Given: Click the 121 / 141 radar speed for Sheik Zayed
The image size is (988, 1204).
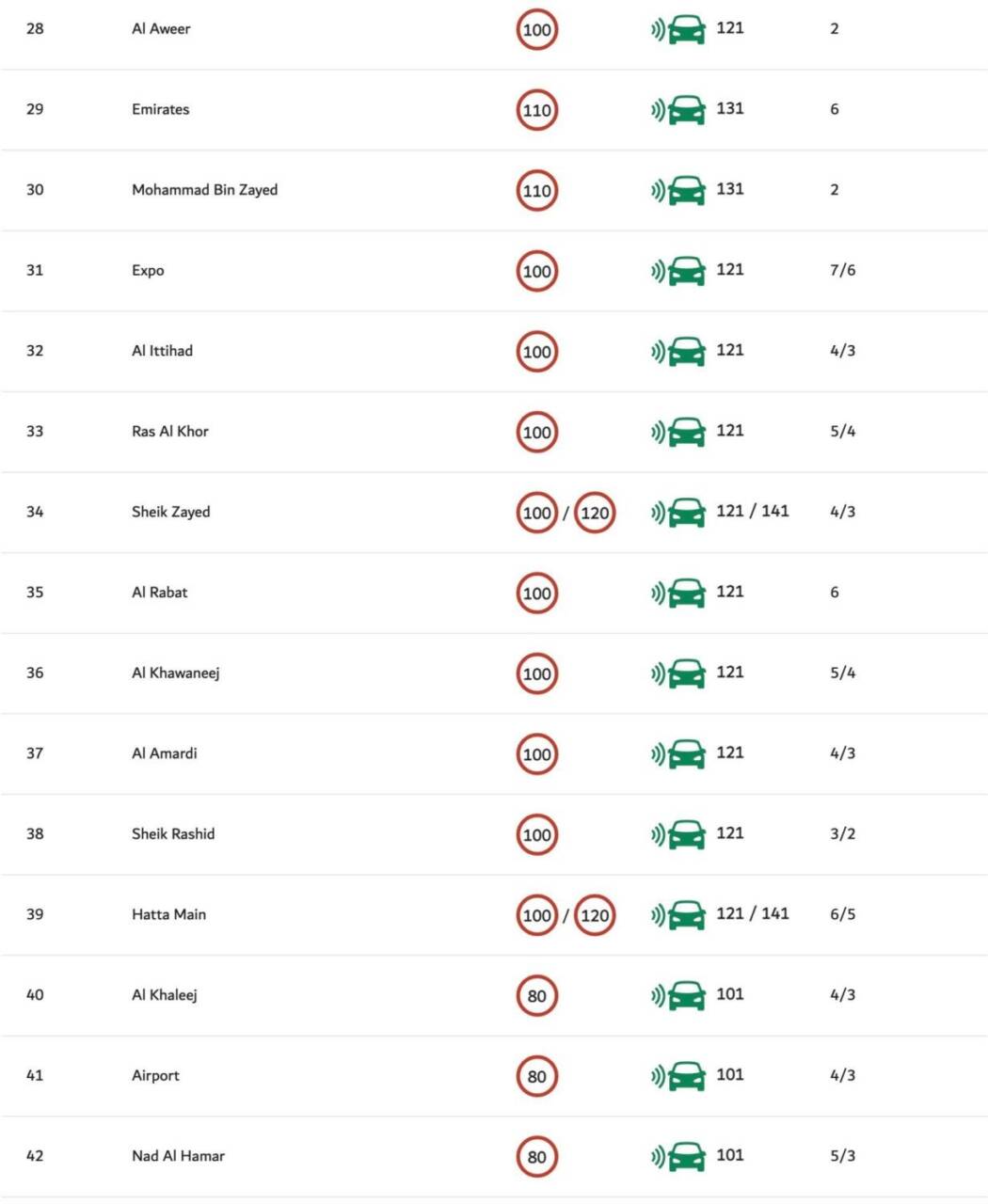Looking at the screenshot, I should [x=753, y=511].
